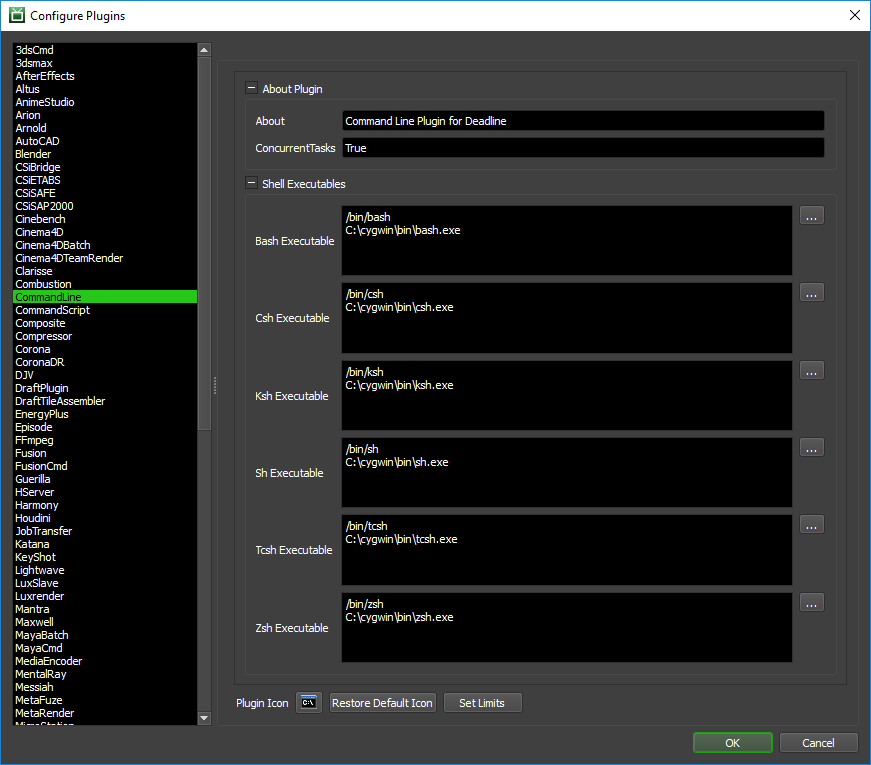Click the Sh Executable path box
Image resolution: width=871 pixels, height=765 pixels.
[567, 473]
